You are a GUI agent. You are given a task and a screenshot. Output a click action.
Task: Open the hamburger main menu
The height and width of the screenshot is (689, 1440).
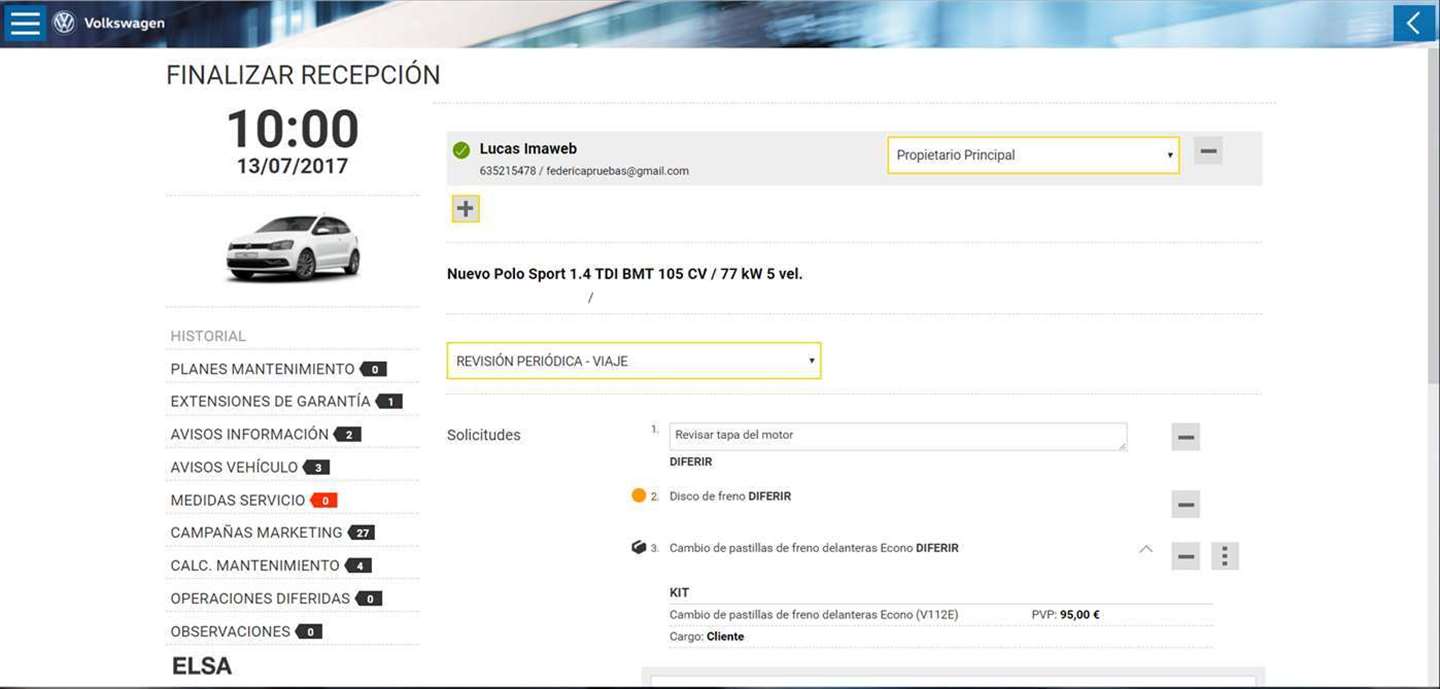[24, 23]
